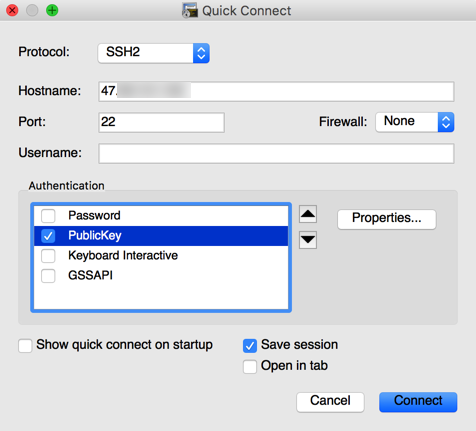Viewport: 476px width, 431px height.
Task: Click the Quick Connect title bar icon
Action: (x=190, y=10)
